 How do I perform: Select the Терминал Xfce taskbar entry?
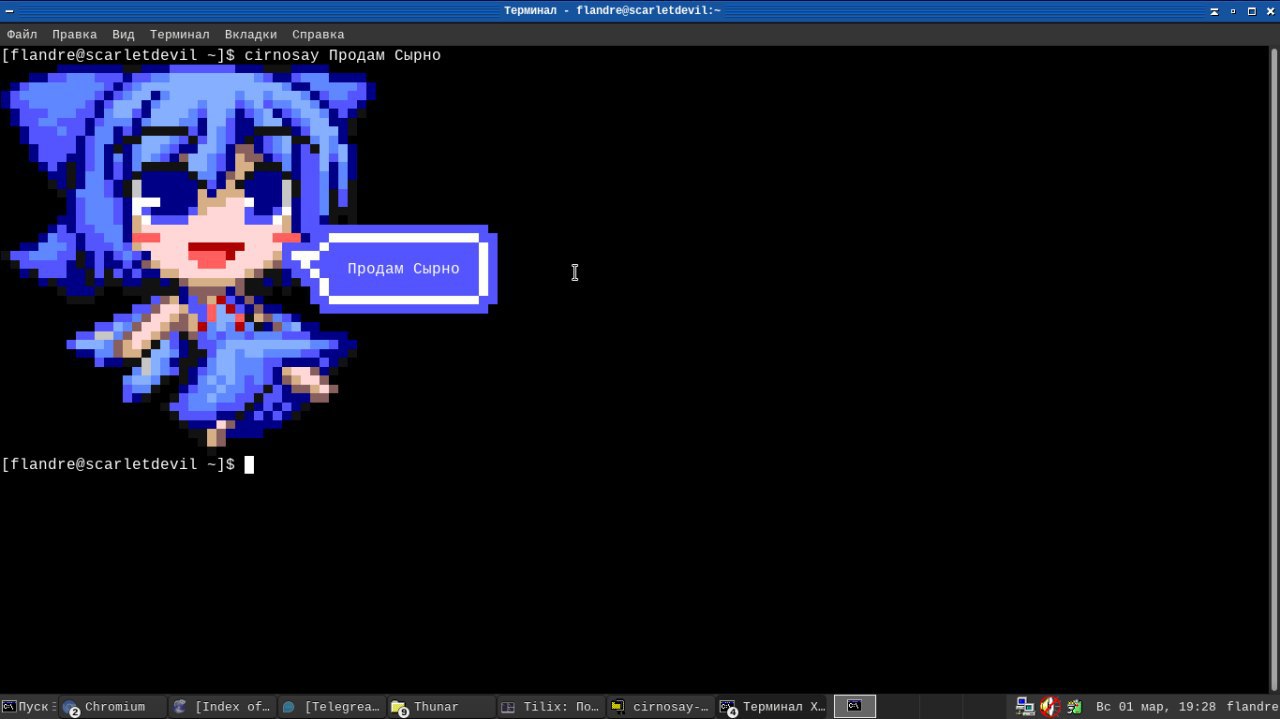pos(770,707)
